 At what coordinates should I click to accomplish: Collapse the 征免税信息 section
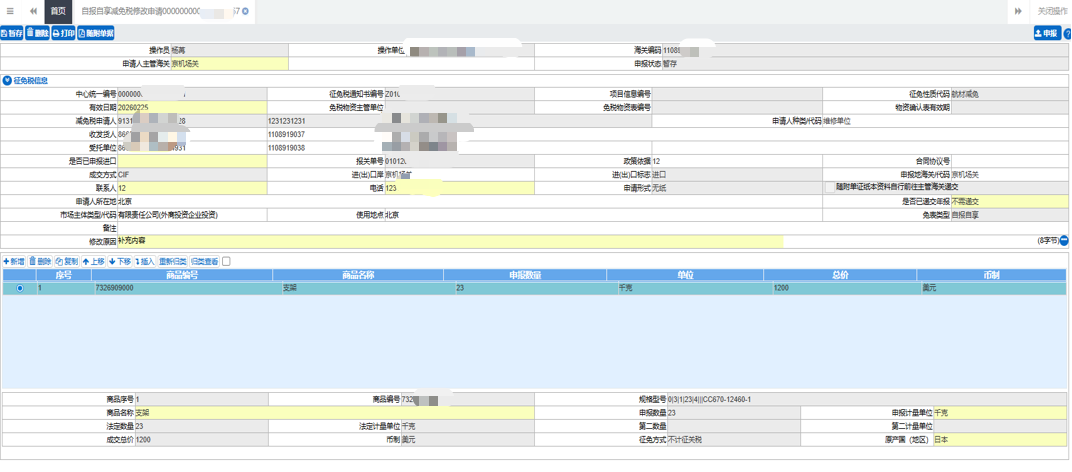7,80
